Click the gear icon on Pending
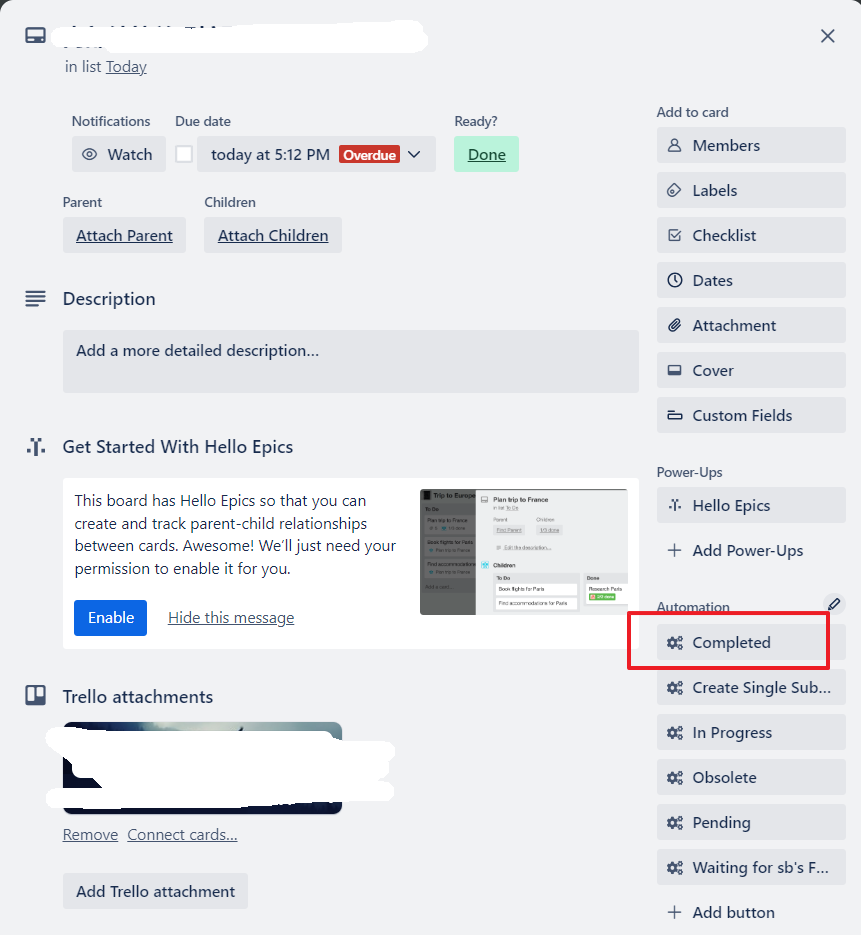This screenshot has height=935, width=861. click(675, 823)
